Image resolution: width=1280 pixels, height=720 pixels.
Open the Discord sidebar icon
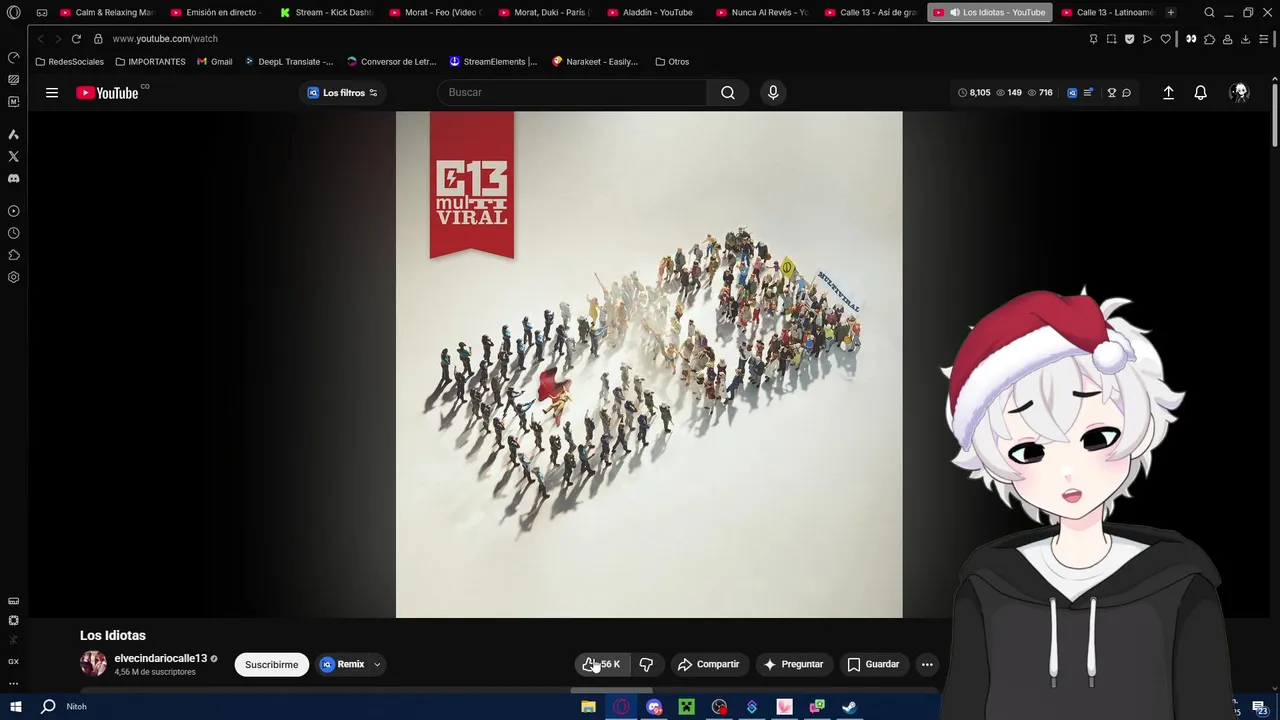pyautogui.click(x=13, y=179)
